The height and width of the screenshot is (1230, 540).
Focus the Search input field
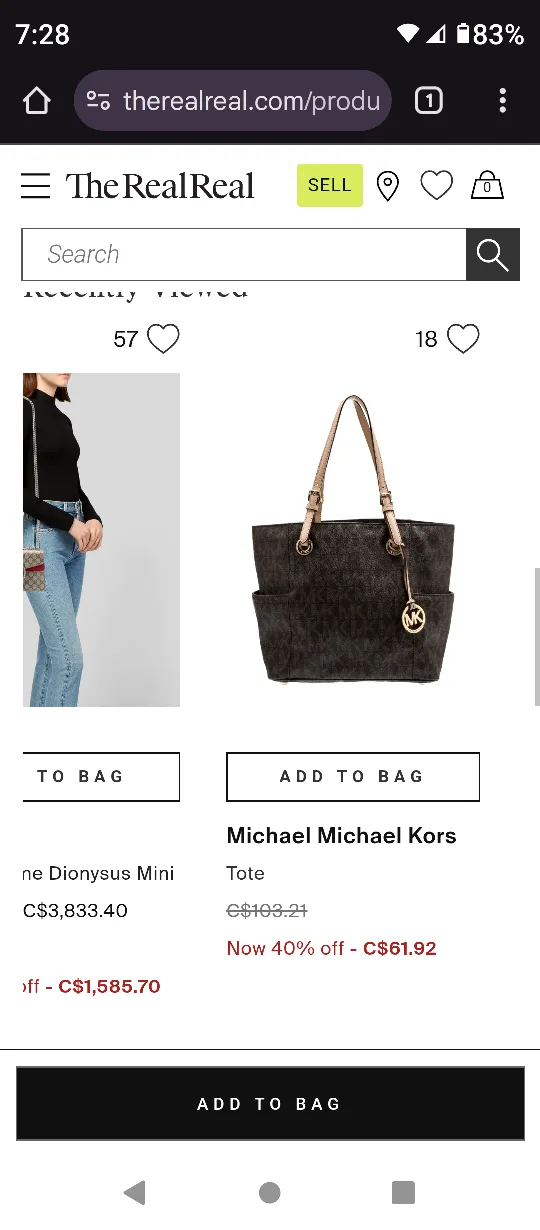[244, 255]
